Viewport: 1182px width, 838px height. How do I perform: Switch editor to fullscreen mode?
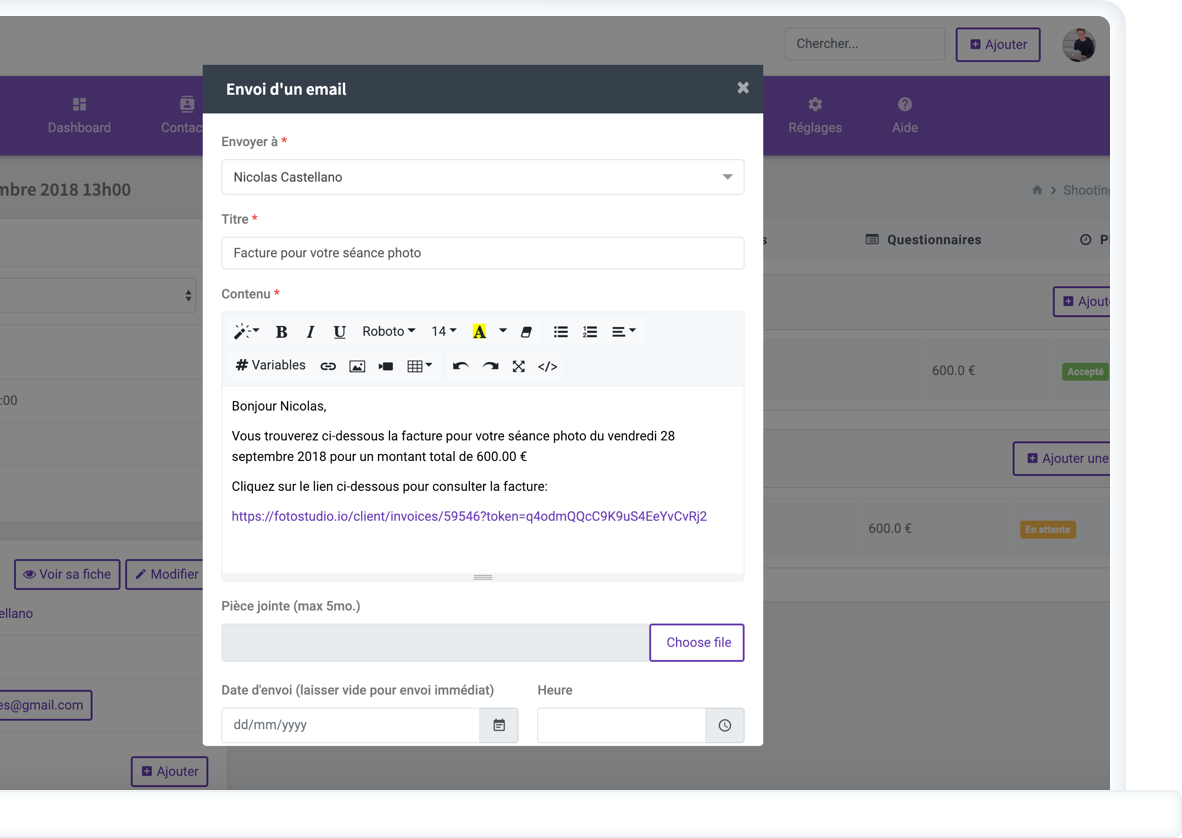(519, 367)
